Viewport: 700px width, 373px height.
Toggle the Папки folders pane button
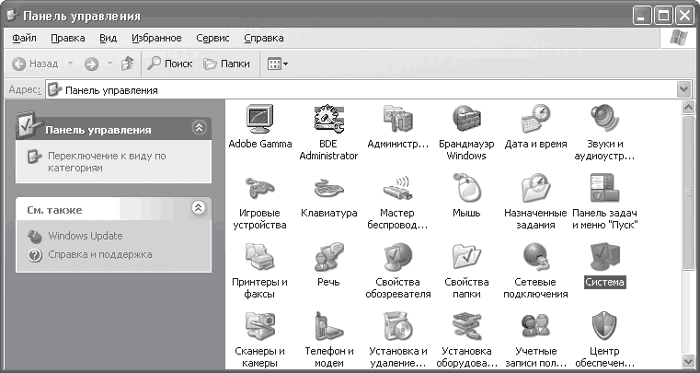(226, 64)
